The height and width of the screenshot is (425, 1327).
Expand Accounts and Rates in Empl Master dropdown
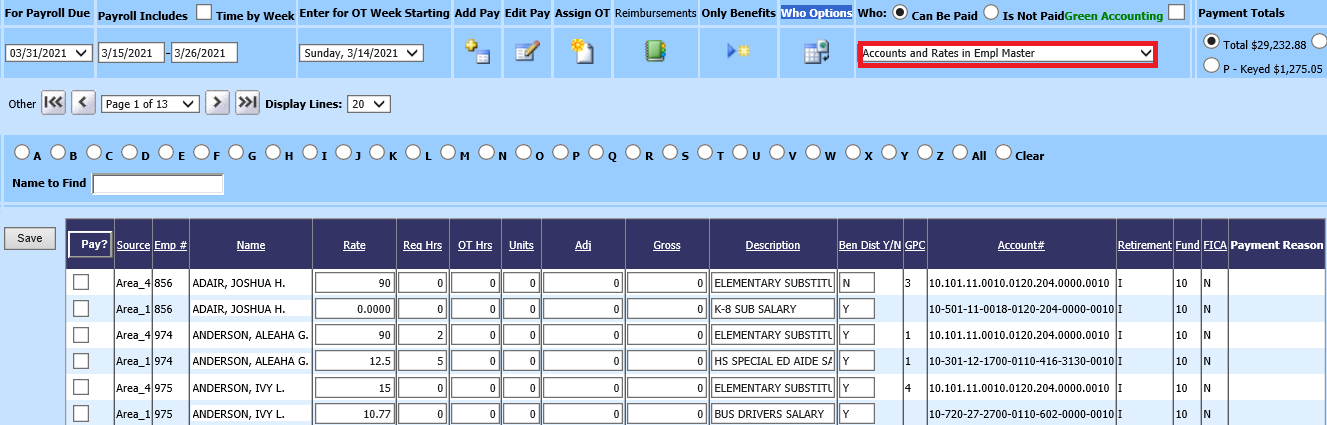1007,53
